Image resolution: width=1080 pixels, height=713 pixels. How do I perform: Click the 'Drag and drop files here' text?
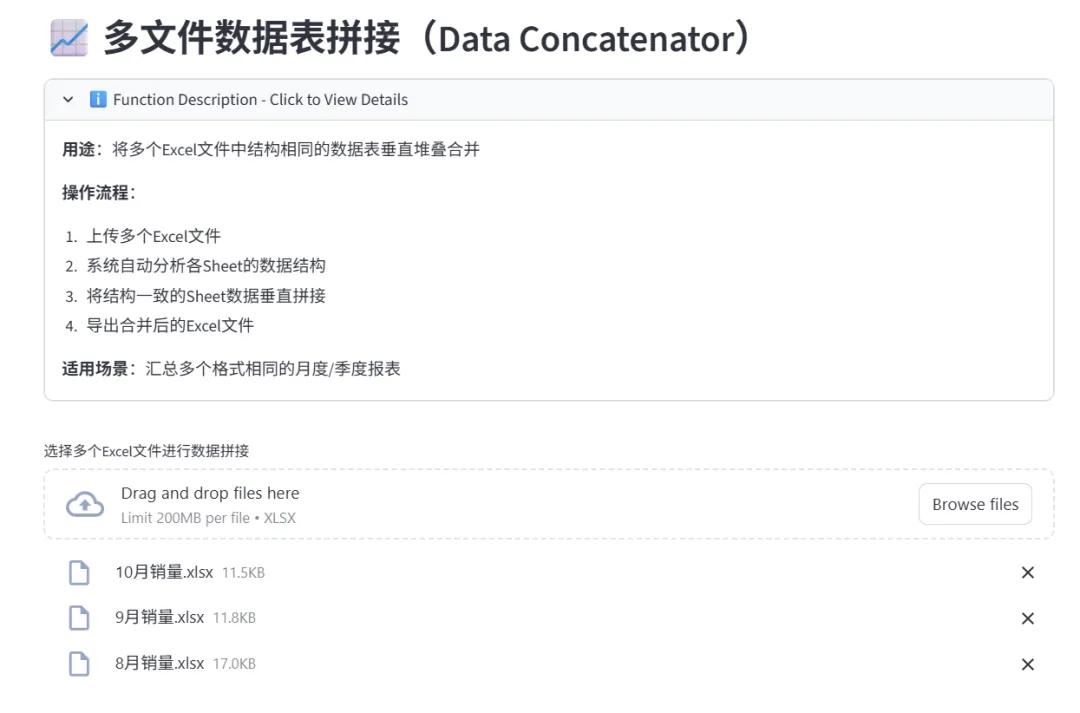[210, 493]
